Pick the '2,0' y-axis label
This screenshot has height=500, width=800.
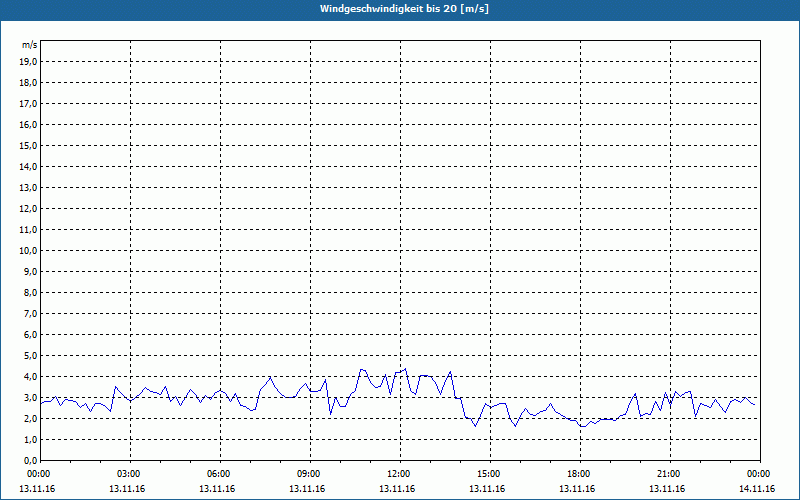pyautogui.click(x=30, y=418)
